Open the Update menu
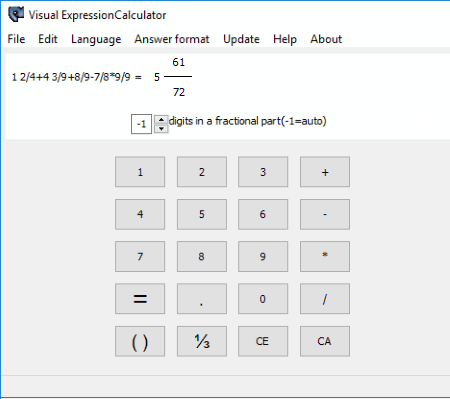This screenshot has width=450, height=399. [x=241, y=39]
